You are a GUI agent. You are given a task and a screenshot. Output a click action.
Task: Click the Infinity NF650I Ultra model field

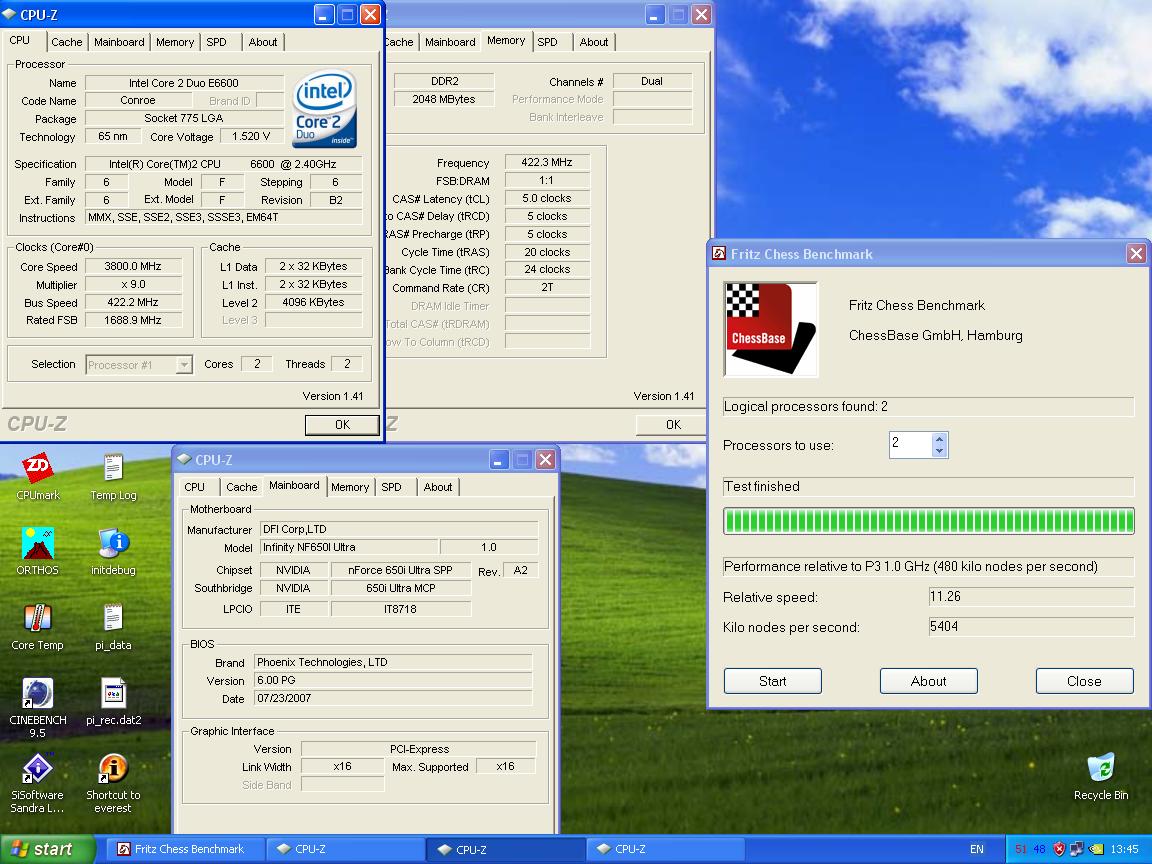pyautogui.click(x=349, y=547)
